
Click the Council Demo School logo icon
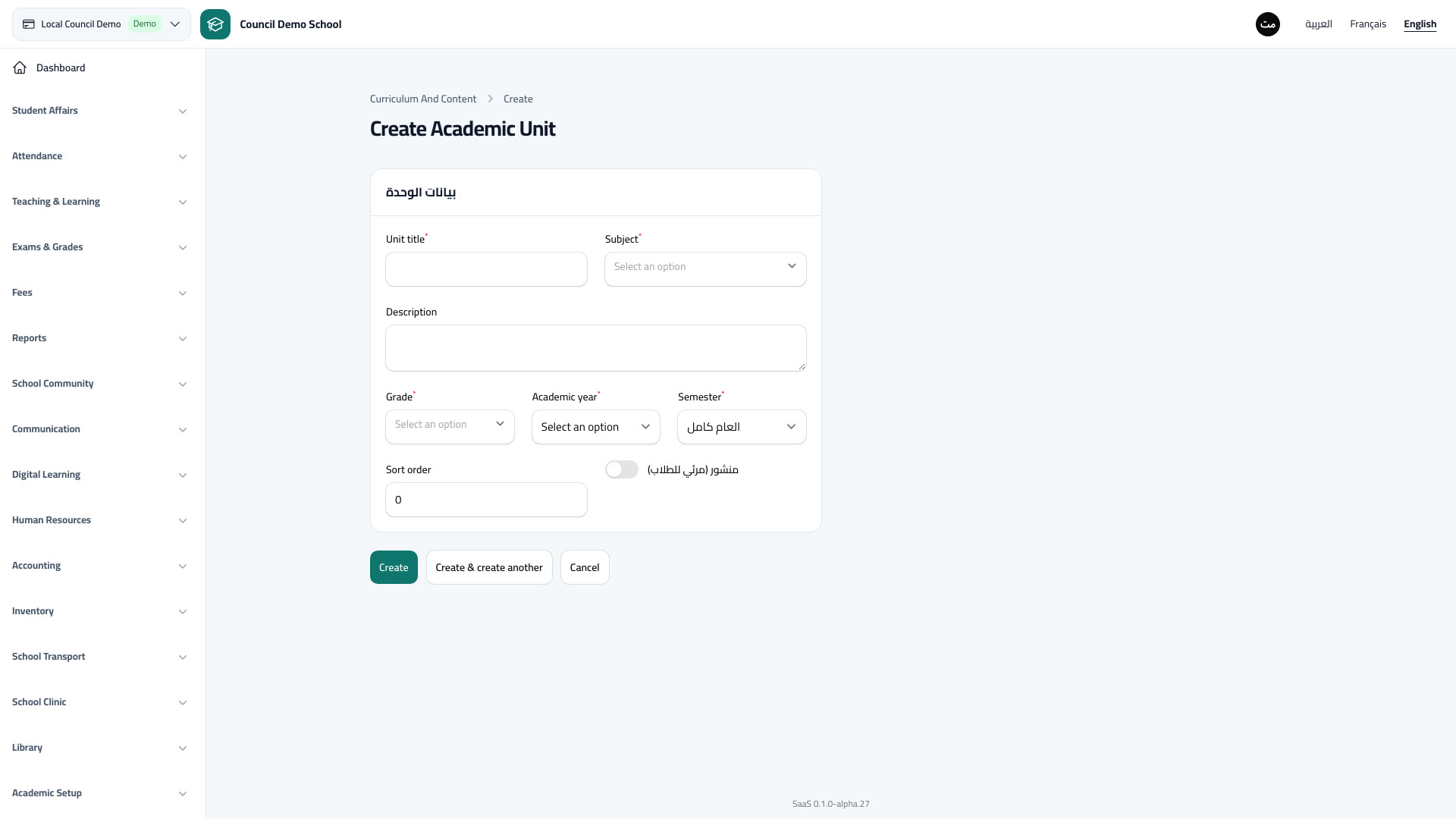click(x=215, y=24)
